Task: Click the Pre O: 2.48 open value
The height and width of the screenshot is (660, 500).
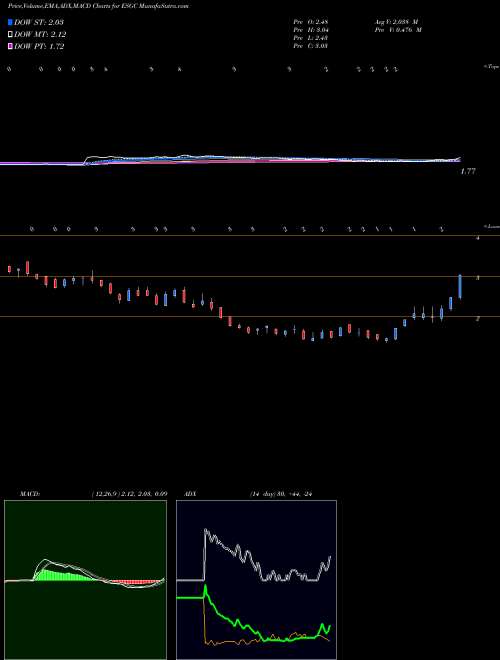Action: pos(311,22)
